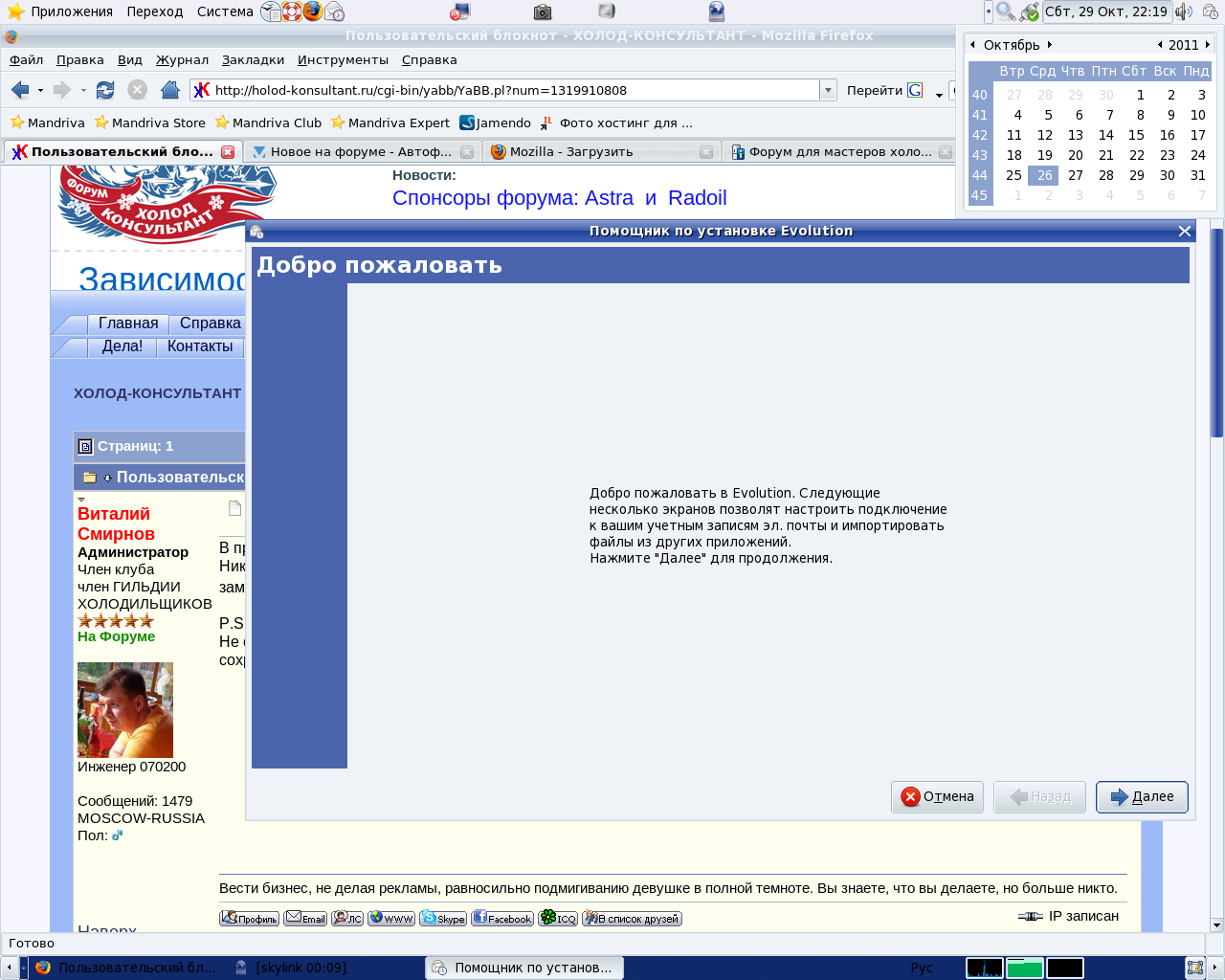This screenshot has width=1225, height=980.
Task: Open the Back button history dropdown arrow
Action: 40,91
